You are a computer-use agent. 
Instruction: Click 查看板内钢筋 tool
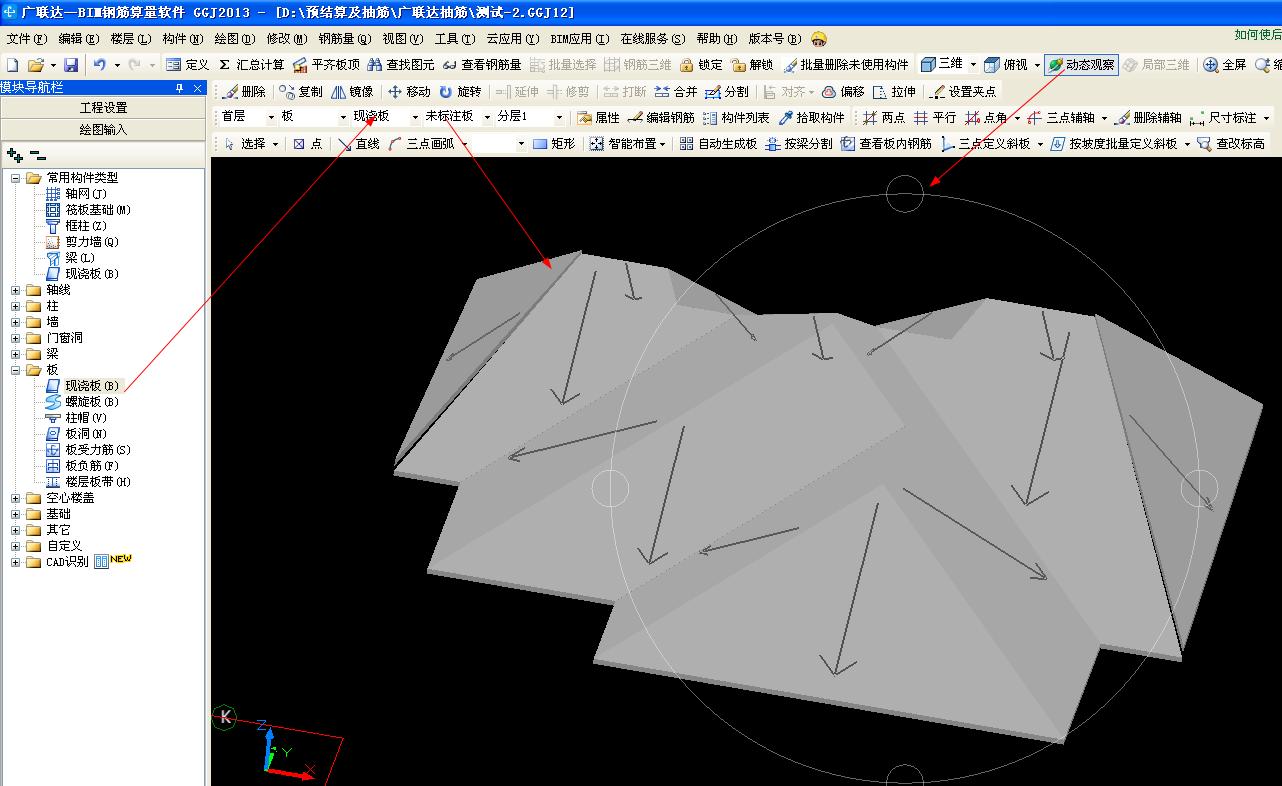886,144
